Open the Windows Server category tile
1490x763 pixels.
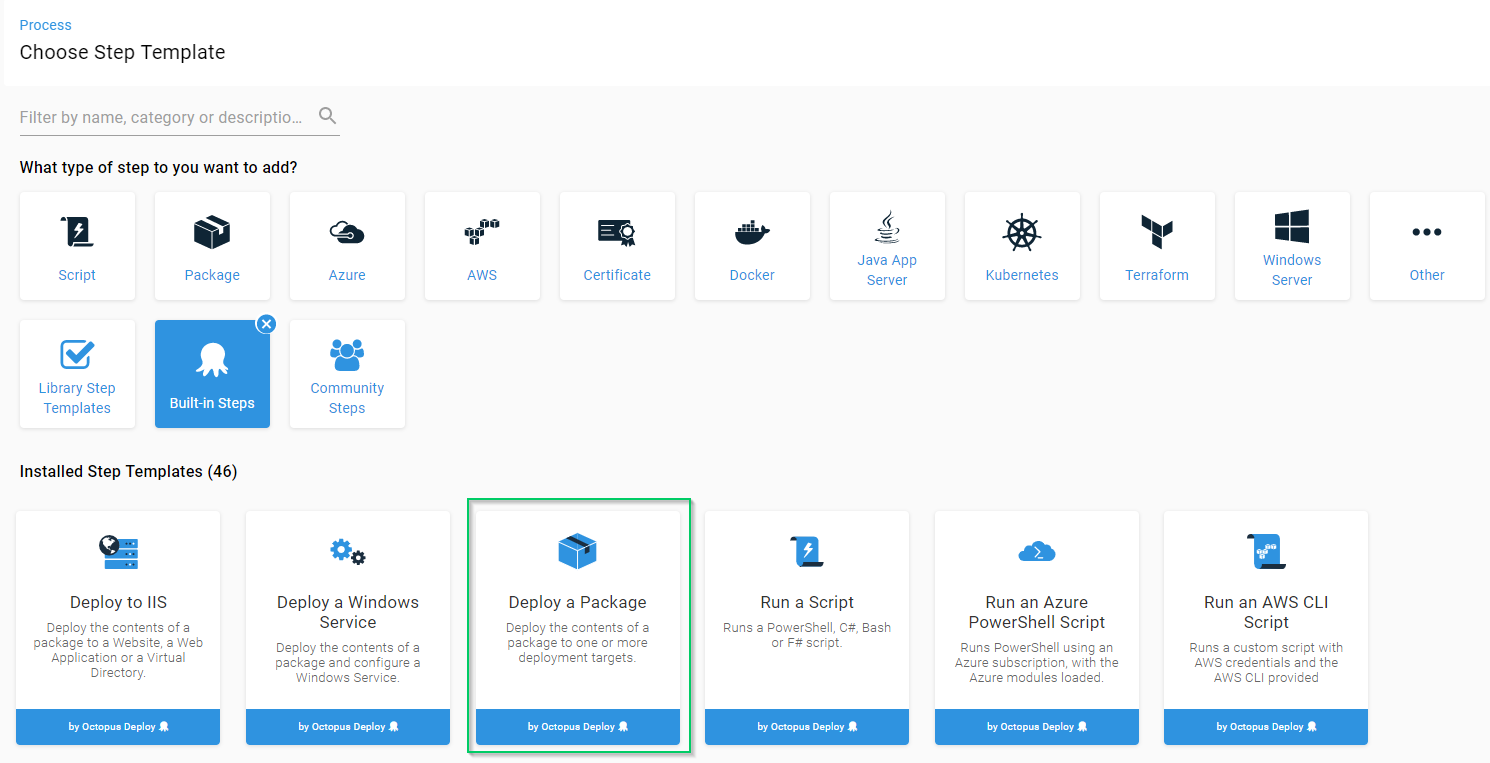pos(1292,246)
